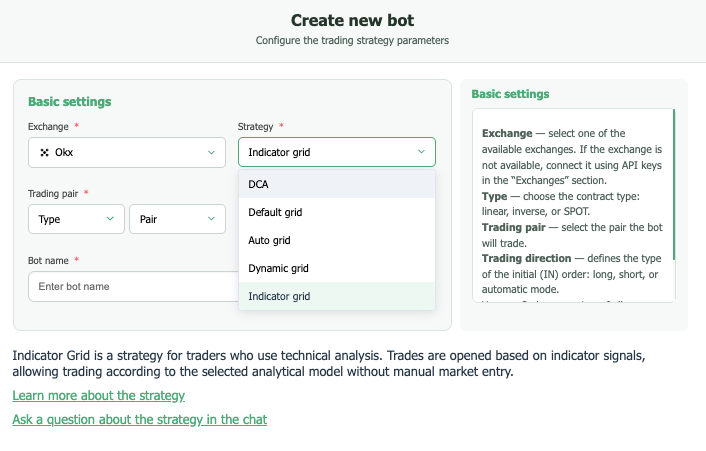Click the Pair field chevron arrow

point(211,219)
